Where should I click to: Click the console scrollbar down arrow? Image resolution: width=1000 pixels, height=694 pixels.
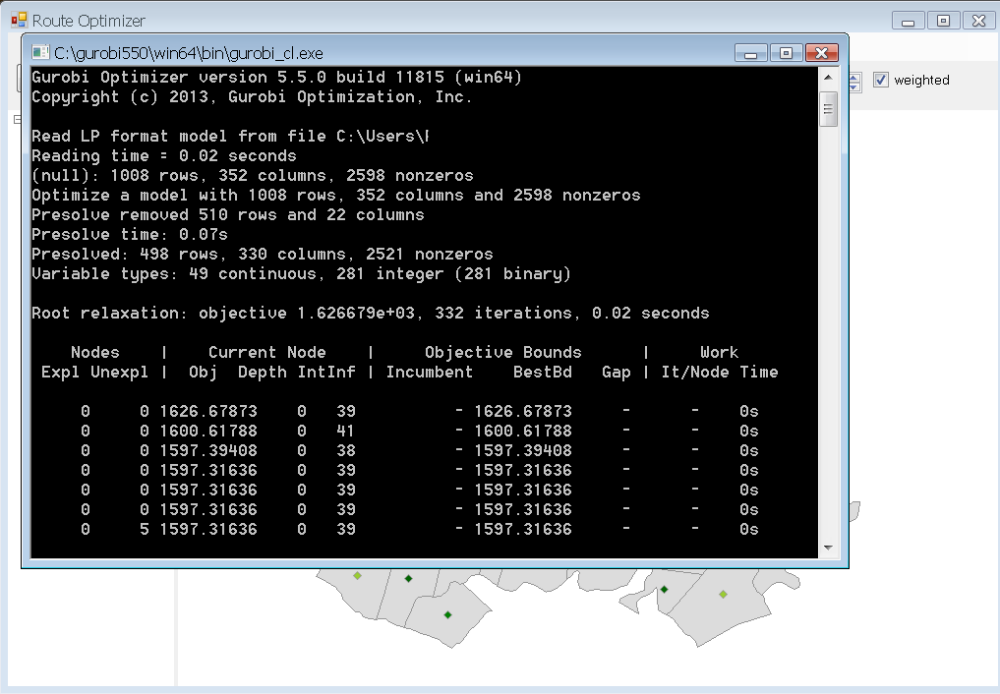pos(828,547)
